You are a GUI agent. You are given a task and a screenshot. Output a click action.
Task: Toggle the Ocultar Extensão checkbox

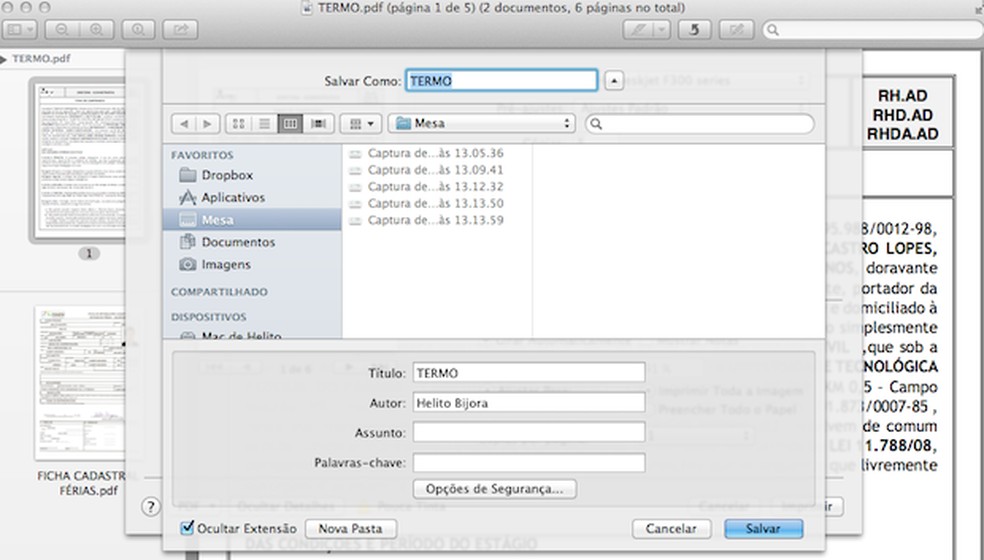pos(187,528)
